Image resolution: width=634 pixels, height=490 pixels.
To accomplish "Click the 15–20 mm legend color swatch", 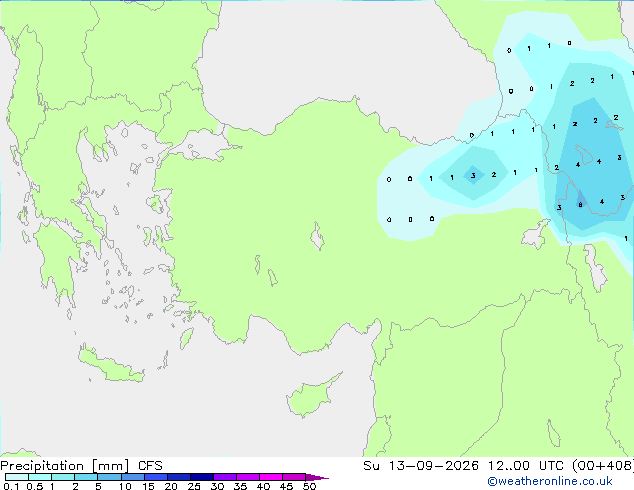I will (156, 477).
